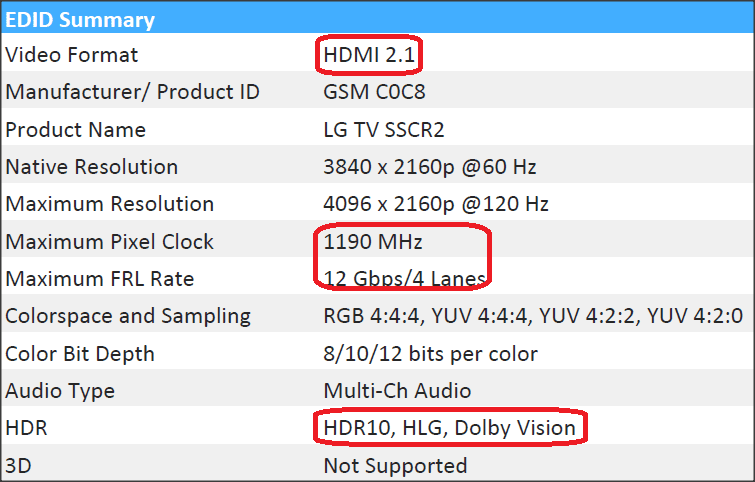
Task: Select the Maximum FRL Rate label
Action: 100,279
